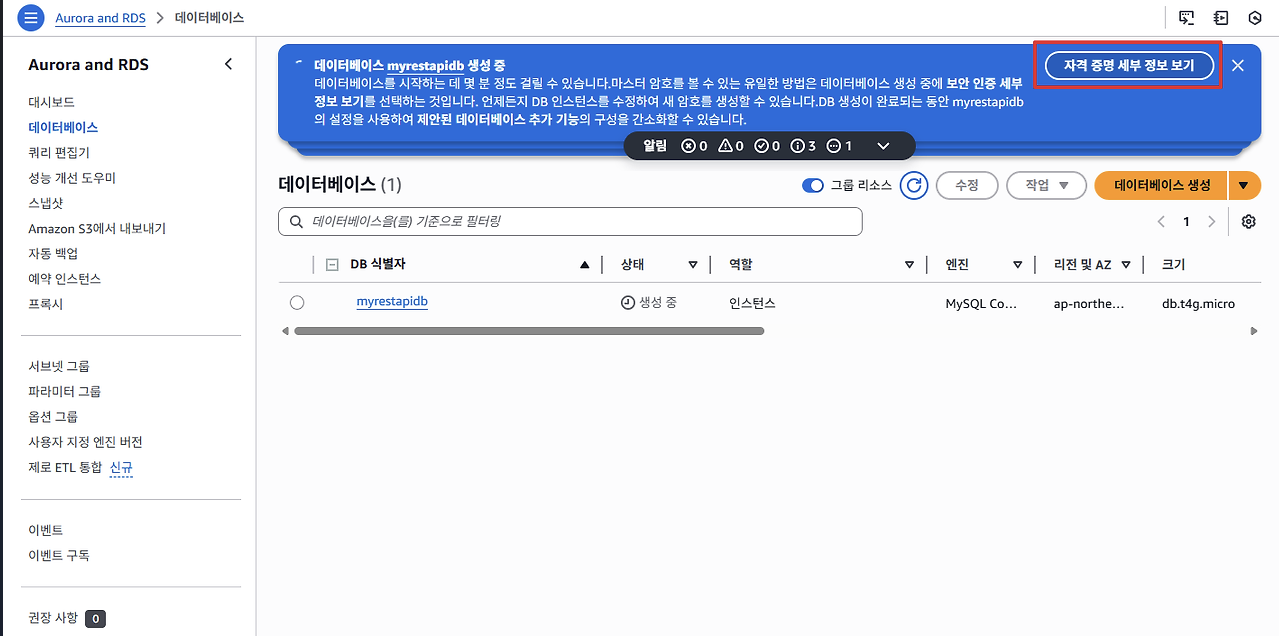
Task: Click the hexagon icon in top bar
Action: click(1255, 18)
